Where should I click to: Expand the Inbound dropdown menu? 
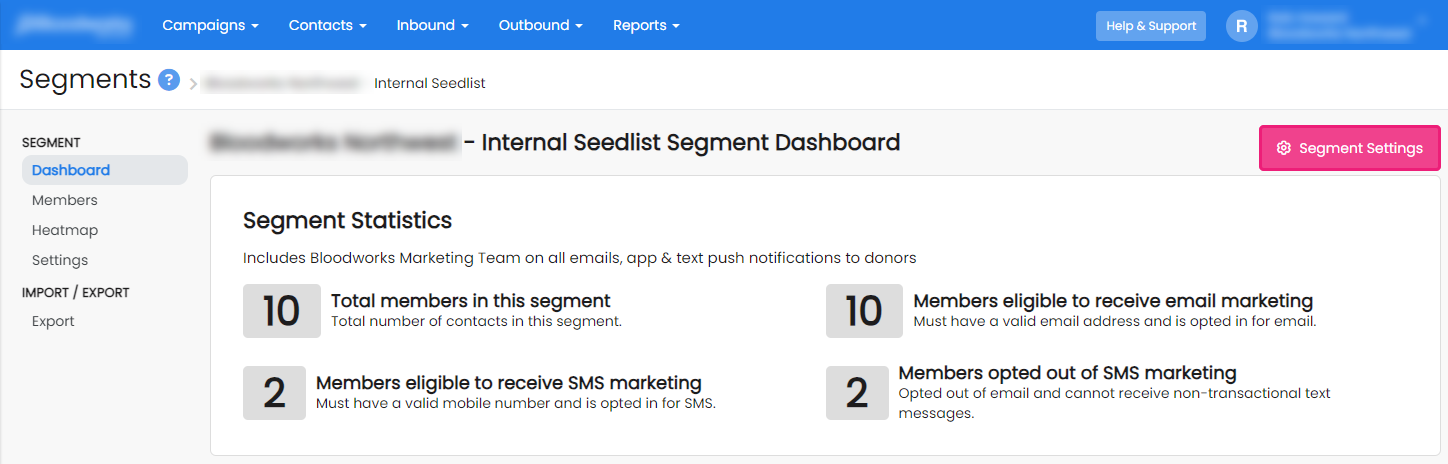pyautogui.click(x=433, y=26)
